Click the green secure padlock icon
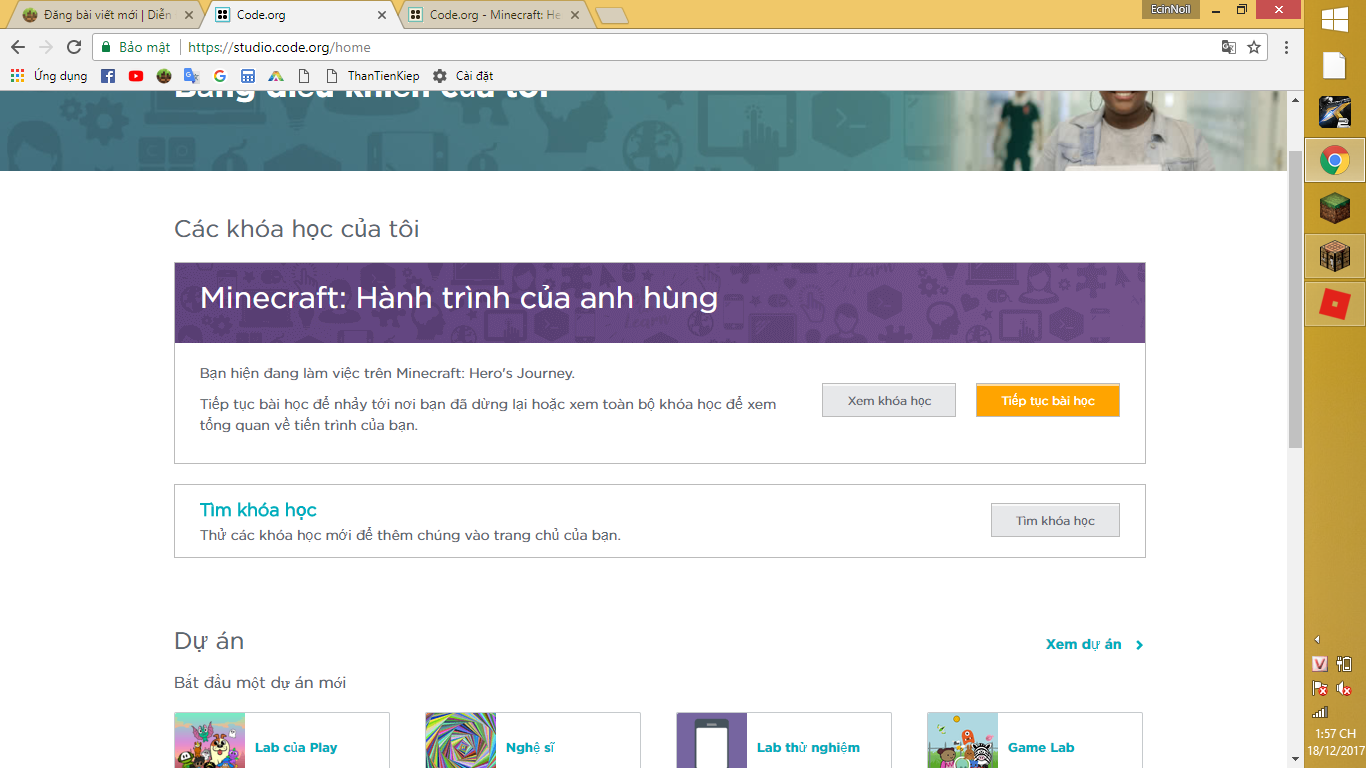The height and width of the screenshot is (768, 1366). pyautogui.click(x=106, y=47)
